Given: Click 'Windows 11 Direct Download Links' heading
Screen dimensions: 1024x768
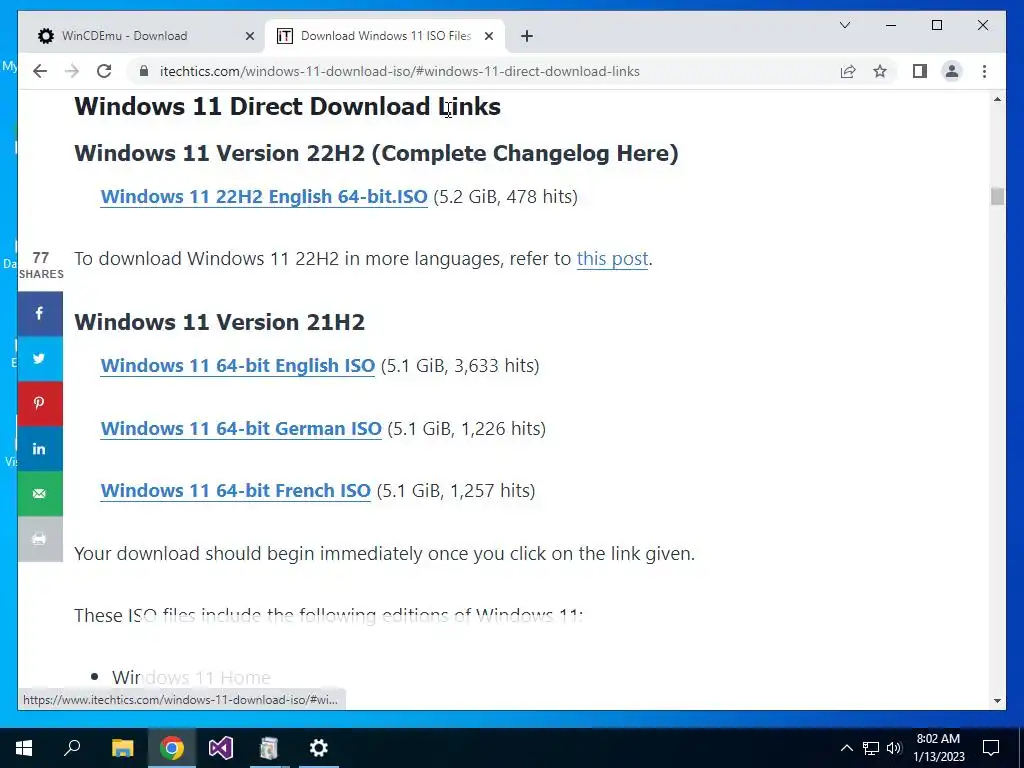Looking at the screenshot, I should pyautogui.click(x=287, y=106).
